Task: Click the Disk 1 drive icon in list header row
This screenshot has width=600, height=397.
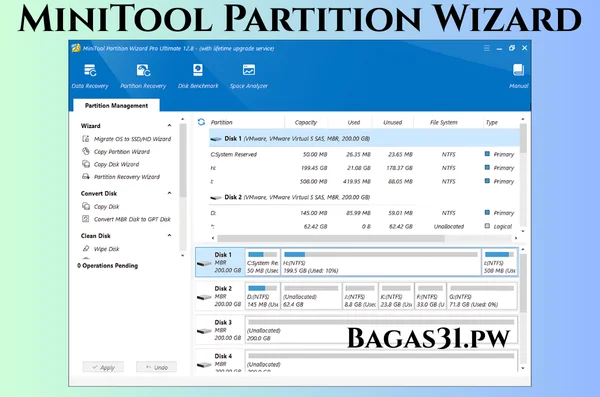Action: pyautogui.click(x=216, y=139)
